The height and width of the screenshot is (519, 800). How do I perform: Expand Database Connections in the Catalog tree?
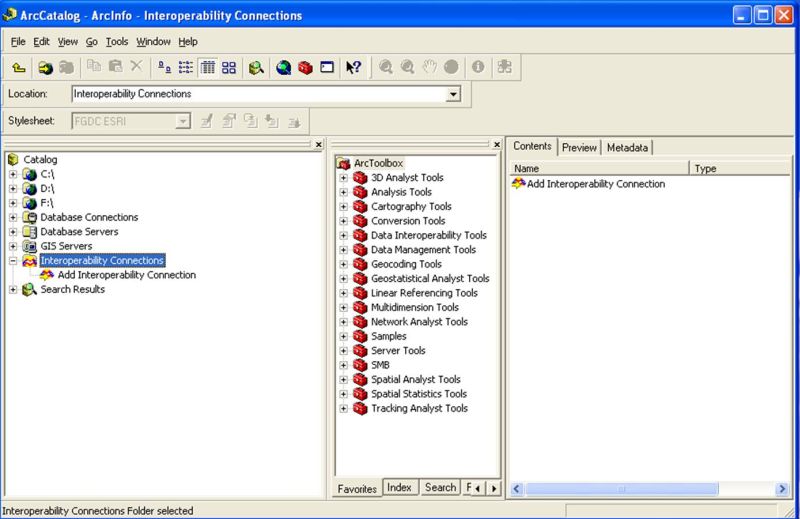click(13, 217)
